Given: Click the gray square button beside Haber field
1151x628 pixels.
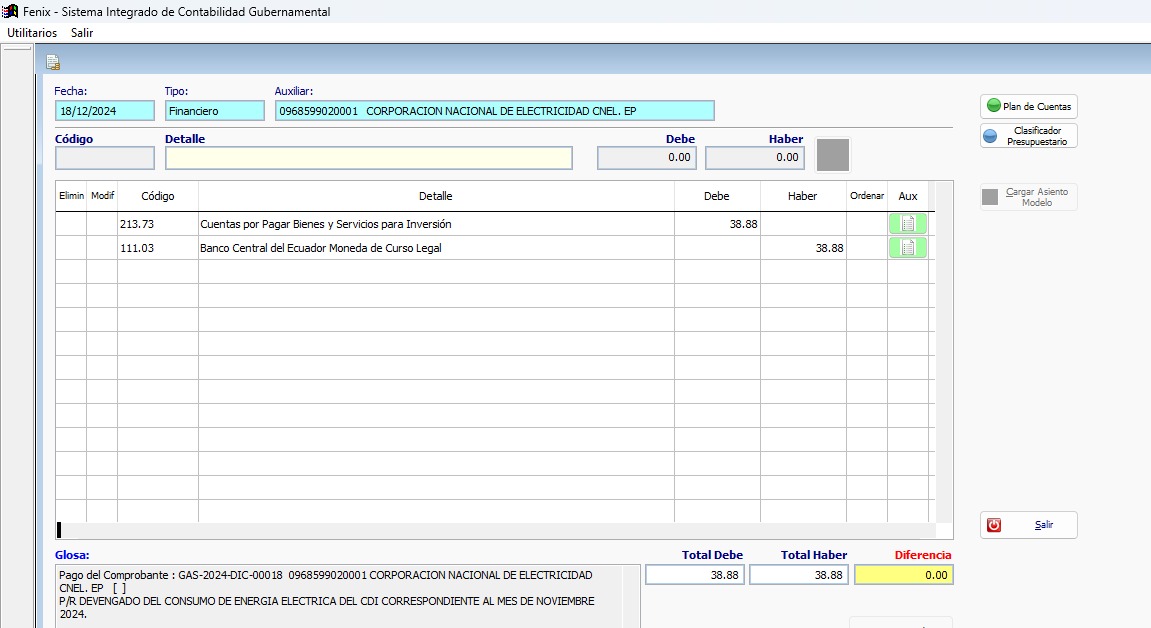Looking at the screenshot, I should coord(832,156).
